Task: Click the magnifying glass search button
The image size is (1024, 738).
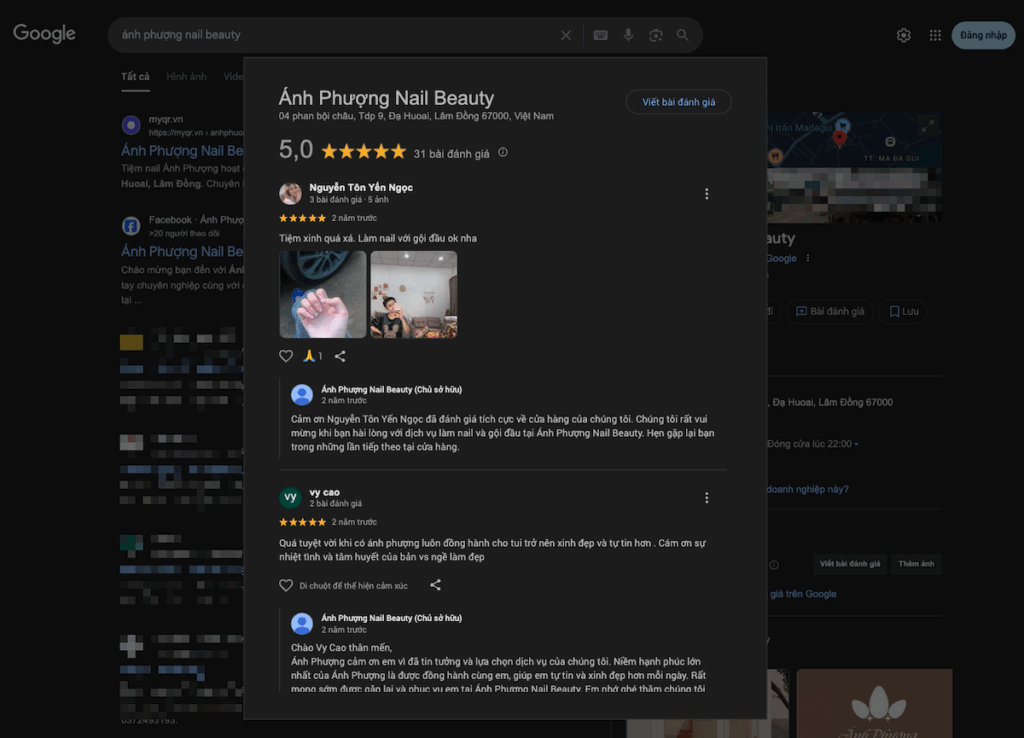Action: 683,35
